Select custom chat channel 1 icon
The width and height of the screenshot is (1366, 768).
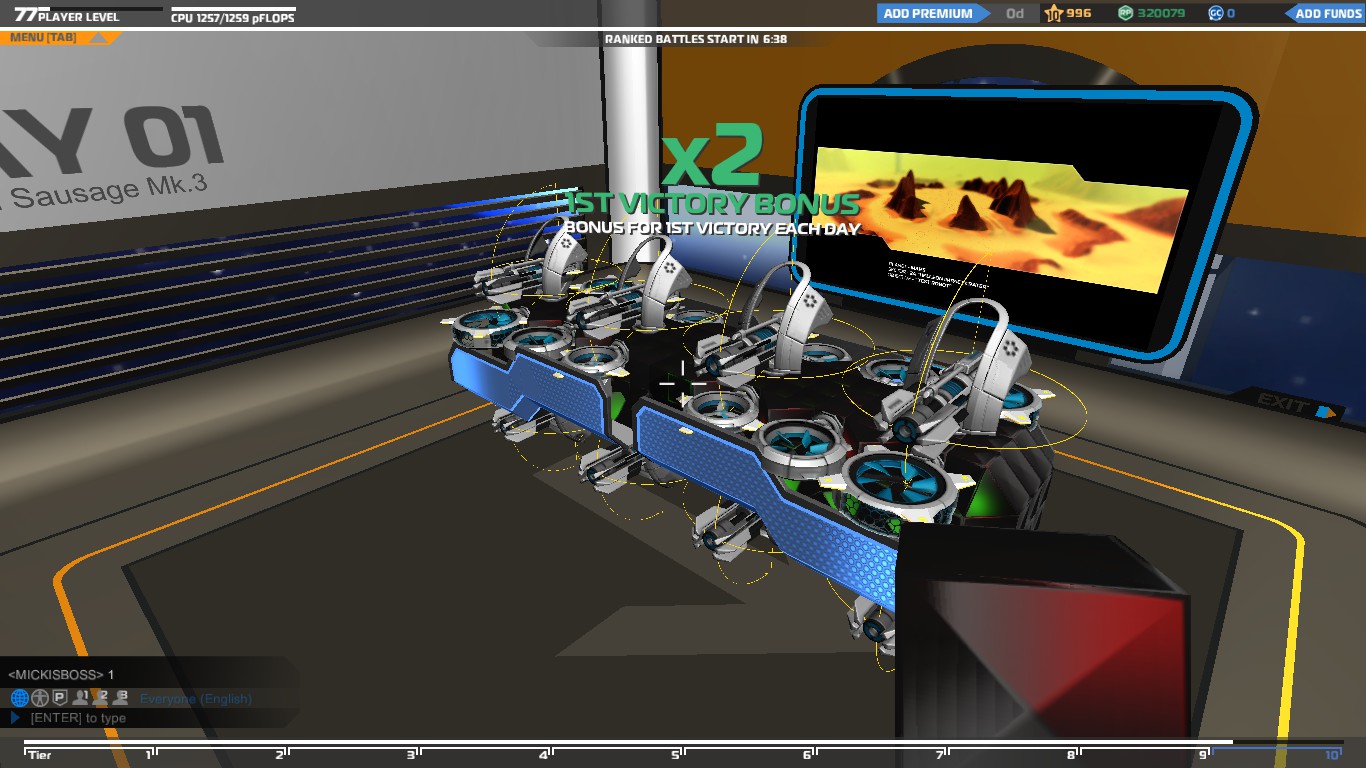[81, 698]
